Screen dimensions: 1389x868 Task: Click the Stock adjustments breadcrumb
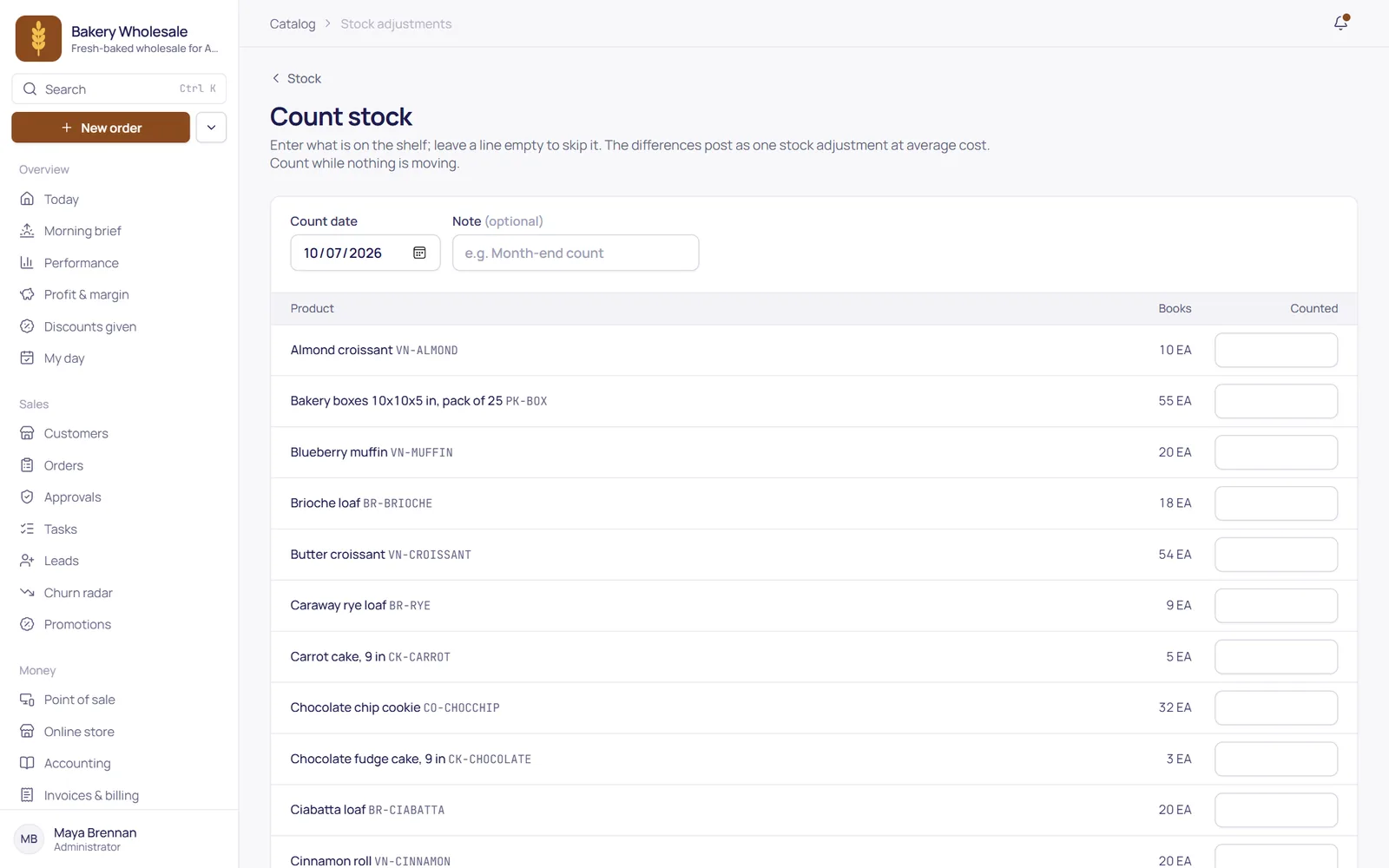click(396, 23)
